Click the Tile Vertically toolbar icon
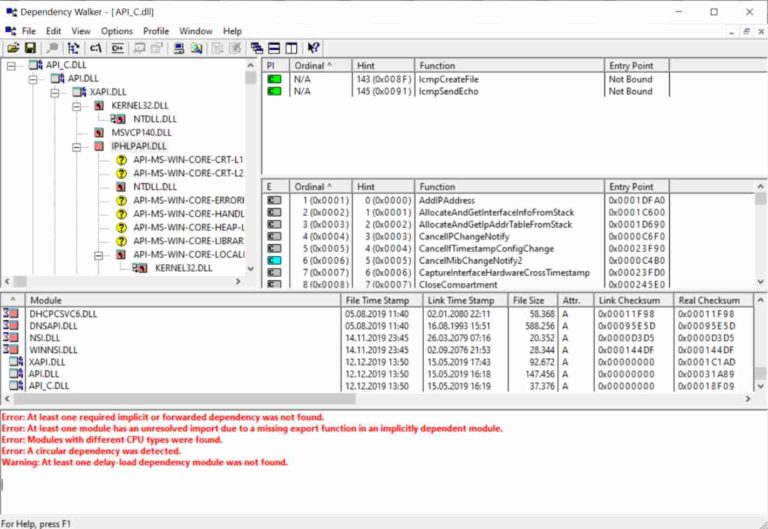 click(x=291, y=48)
